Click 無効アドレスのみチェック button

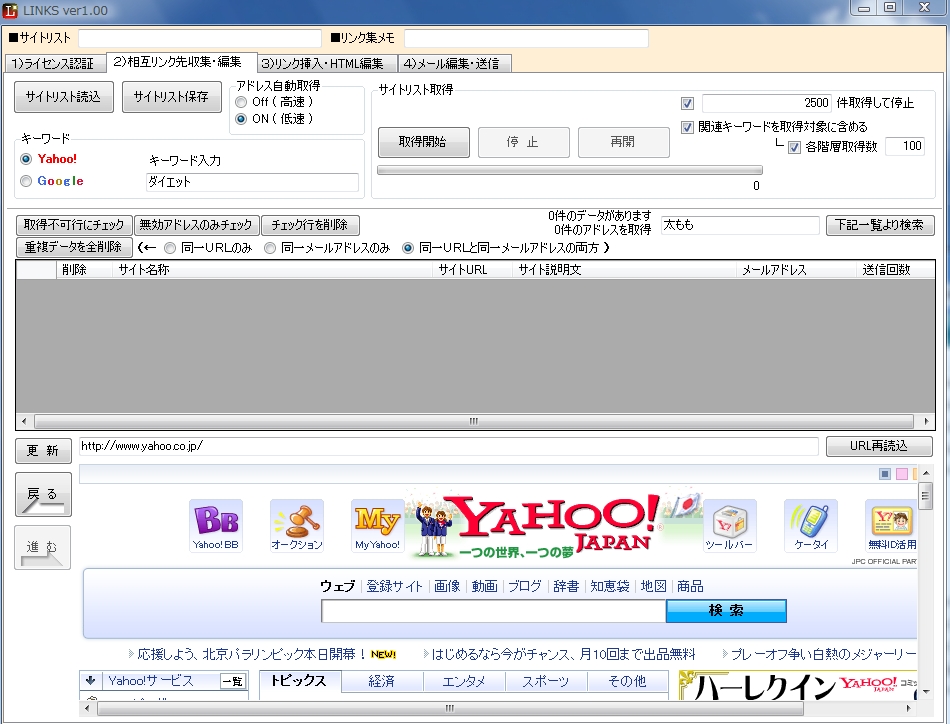point(196,225)
